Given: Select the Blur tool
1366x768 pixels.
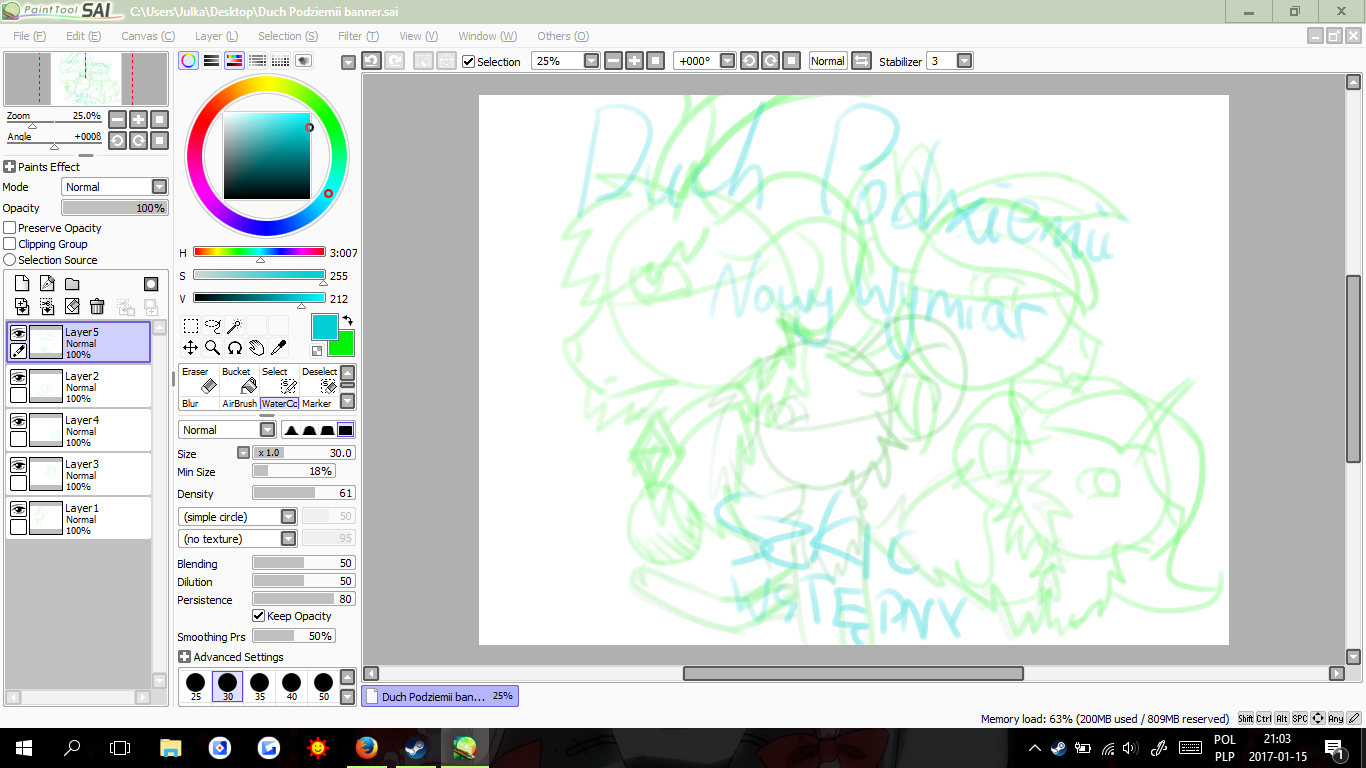Looking at the screenshot, I should [x=199, y=404].
